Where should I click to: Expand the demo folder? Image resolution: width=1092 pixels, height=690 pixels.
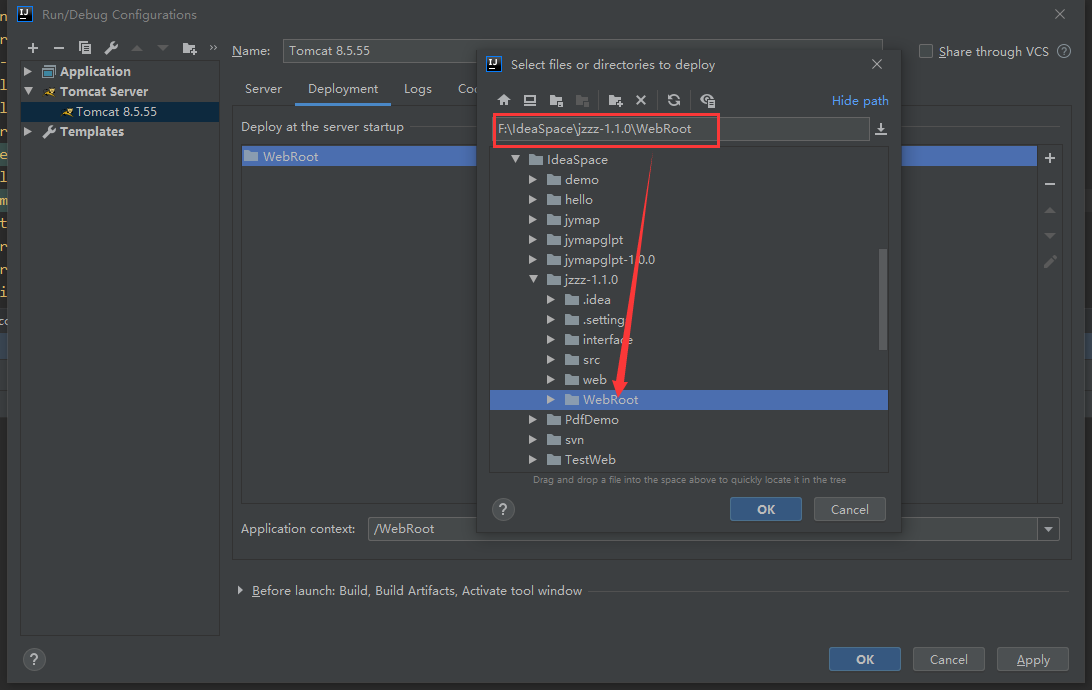pos(533,180)
